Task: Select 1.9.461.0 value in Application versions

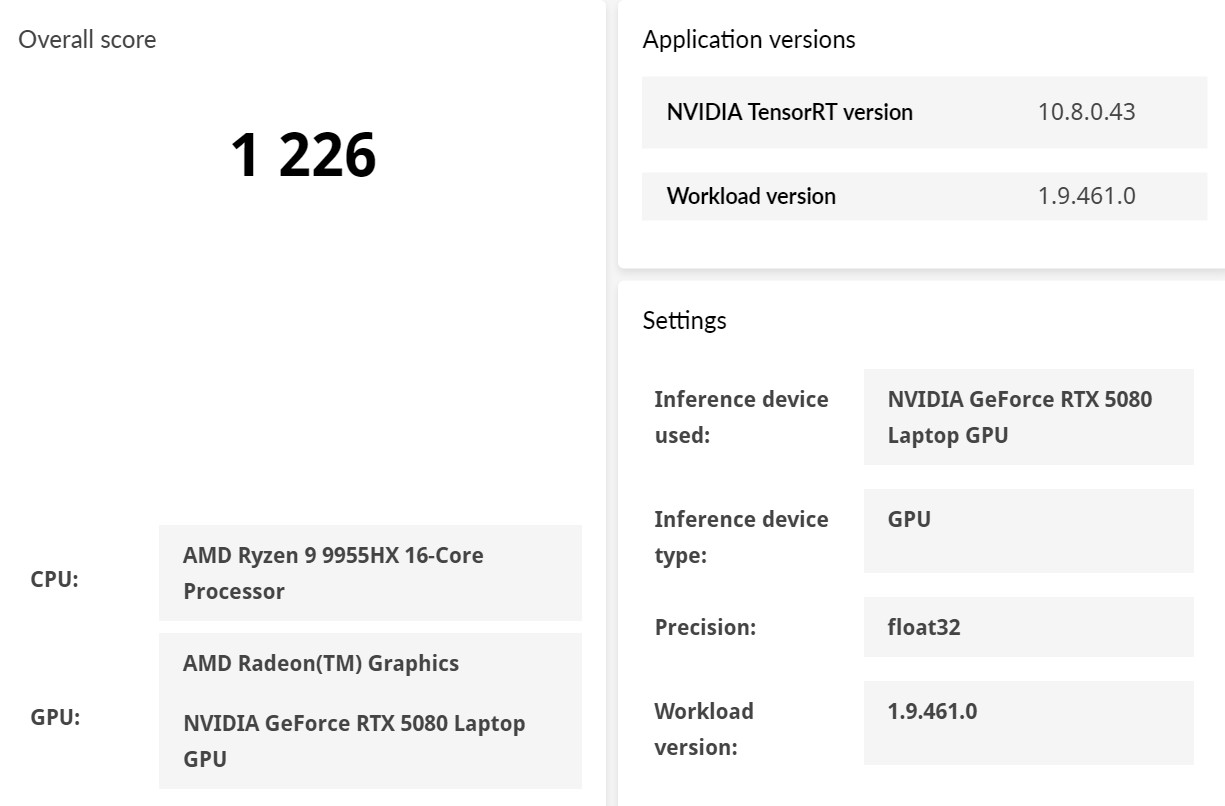Action: pyautogui.click(x=1086, y=196)
